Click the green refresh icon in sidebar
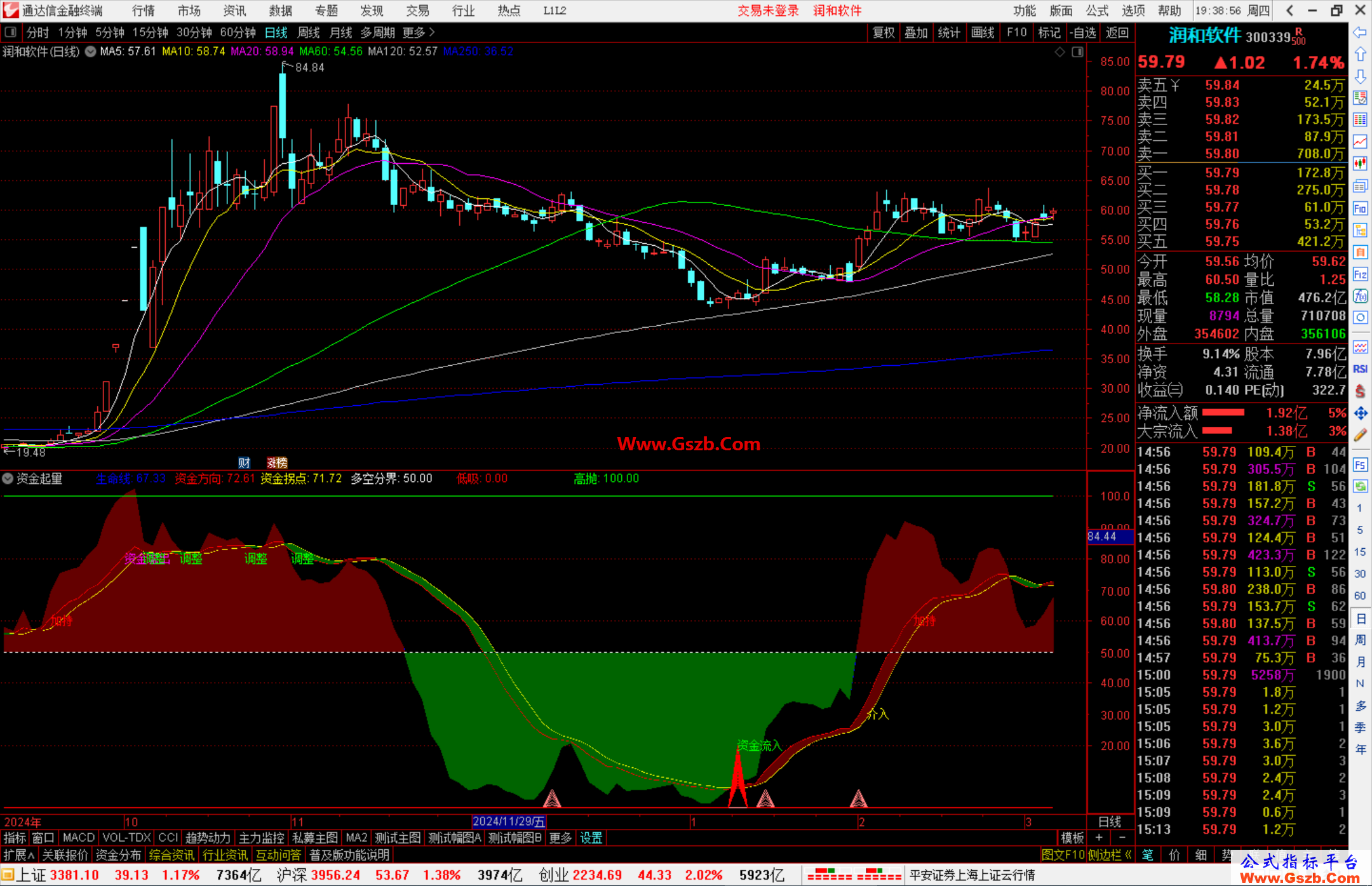This screenshot has width=1372, height=886. tap(1360, 487)
